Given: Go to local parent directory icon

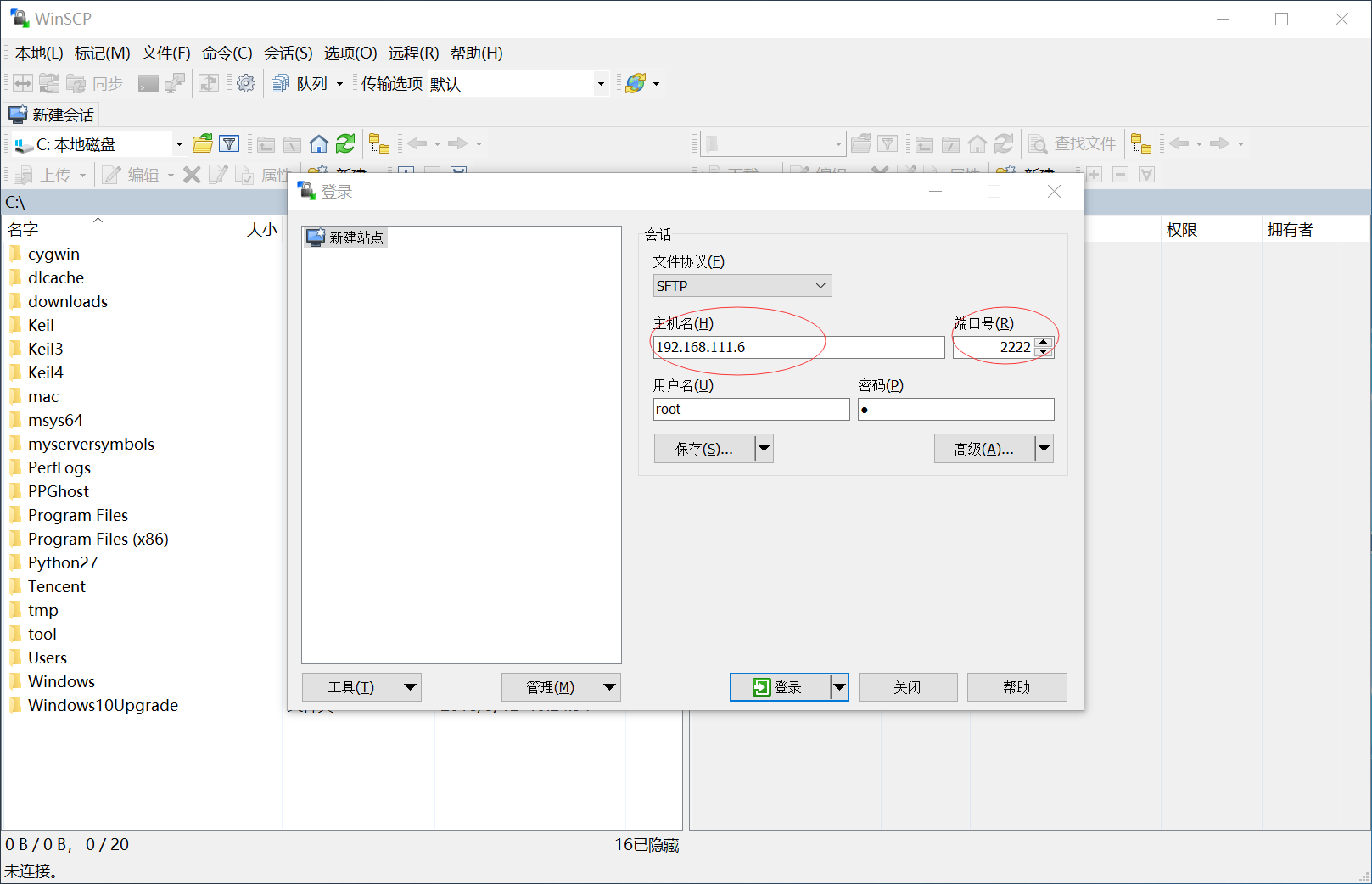Looking at the screenshot, I should pyautogui.click(x=266, y=143).
